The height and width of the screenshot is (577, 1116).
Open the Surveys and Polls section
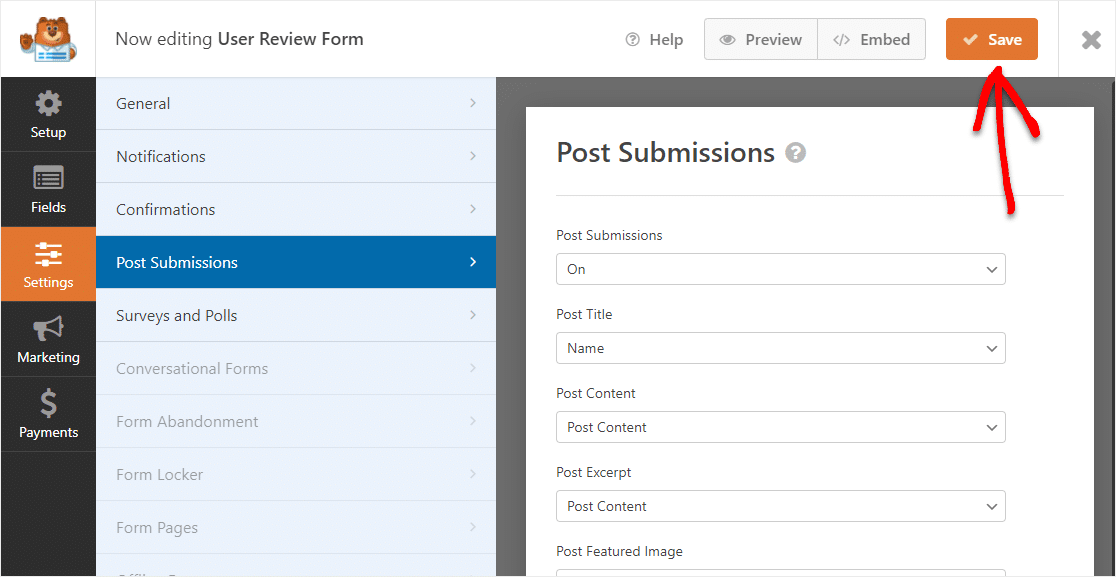[296, 315]
